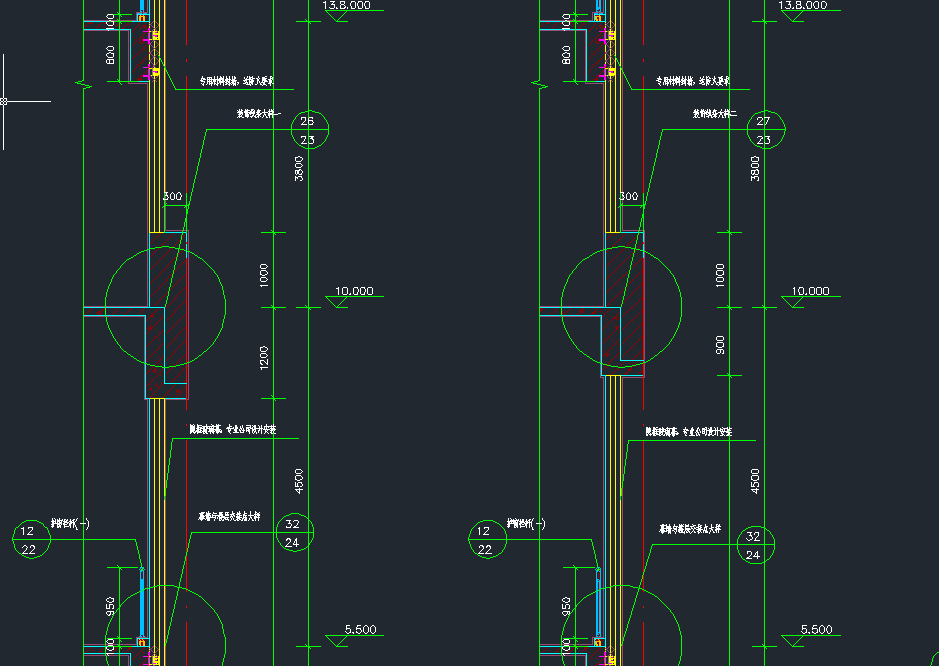Select the hatched concrete beam in right section
The width and height of the screenshot is (939, 666).
624,304
